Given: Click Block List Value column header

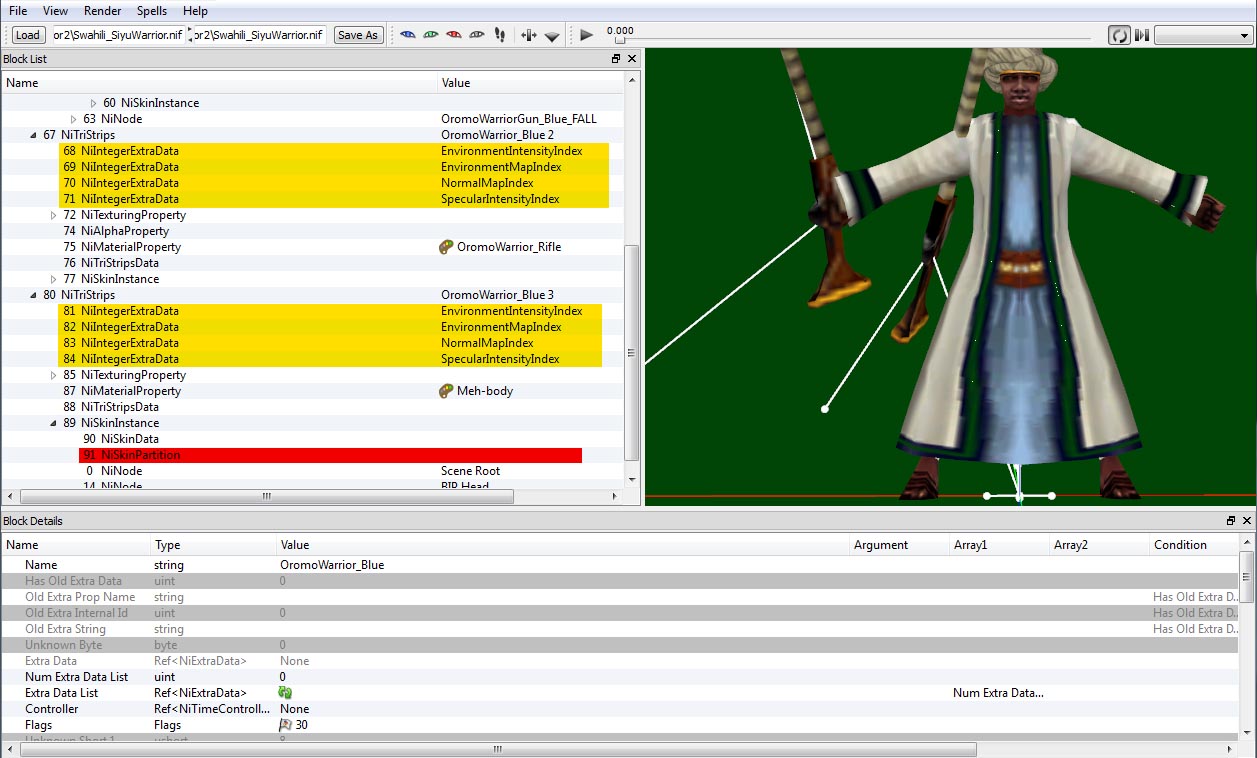Looking at the screenshot, I should tap(530, 83).
